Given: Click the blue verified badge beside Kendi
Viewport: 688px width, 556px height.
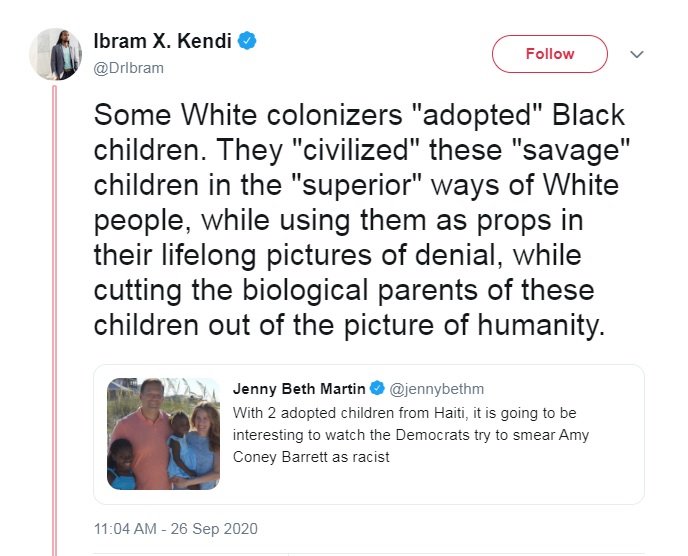Looking at the screenshot, I should point(247,41).
